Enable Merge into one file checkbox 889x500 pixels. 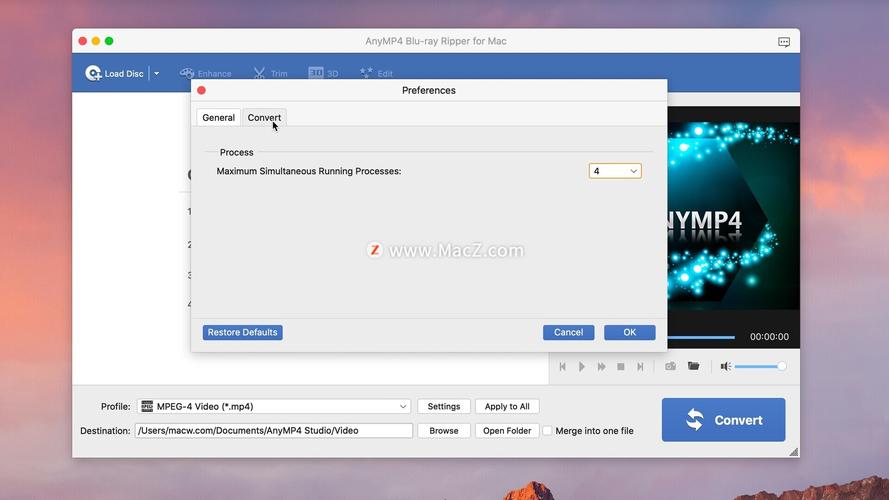547,431
